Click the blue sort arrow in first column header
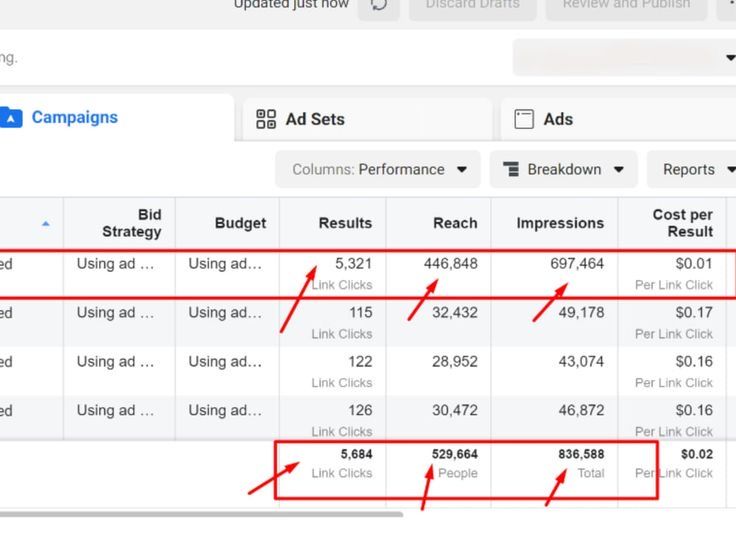736x552 pixels. pyautogui.click(x=45, y=223)
